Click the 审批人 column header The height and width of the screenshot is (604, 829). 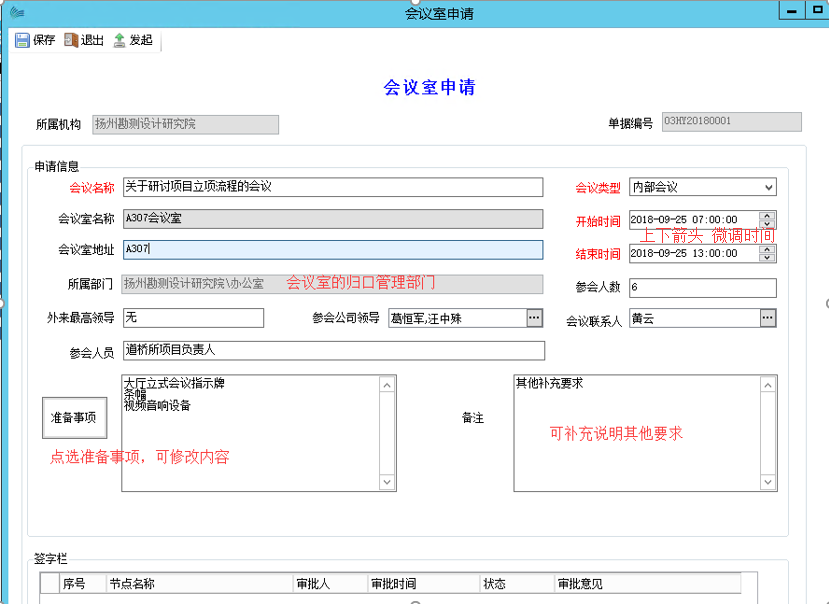tap(330, 584)
